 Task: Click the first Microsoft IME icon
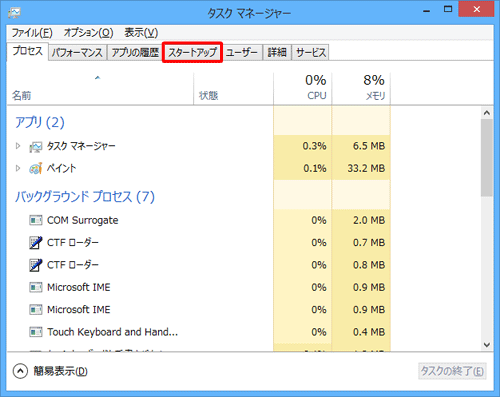click(36, 287)
